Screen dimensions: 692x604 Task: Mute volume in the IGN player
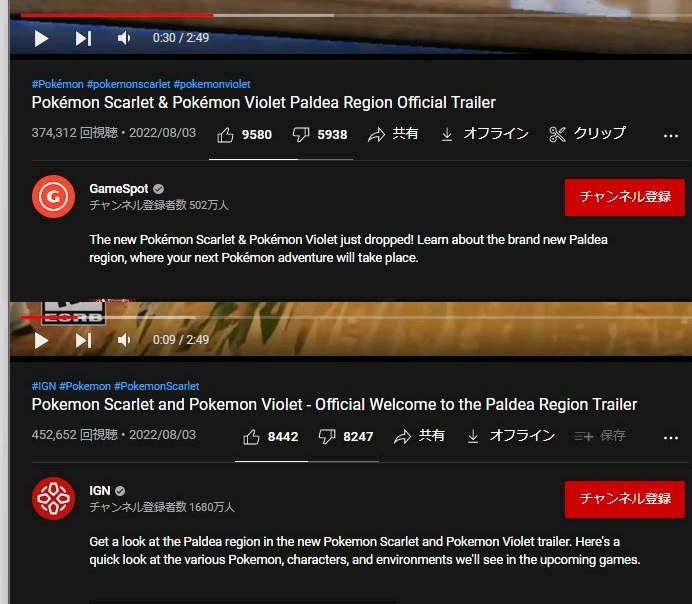[x=124, y=340]
